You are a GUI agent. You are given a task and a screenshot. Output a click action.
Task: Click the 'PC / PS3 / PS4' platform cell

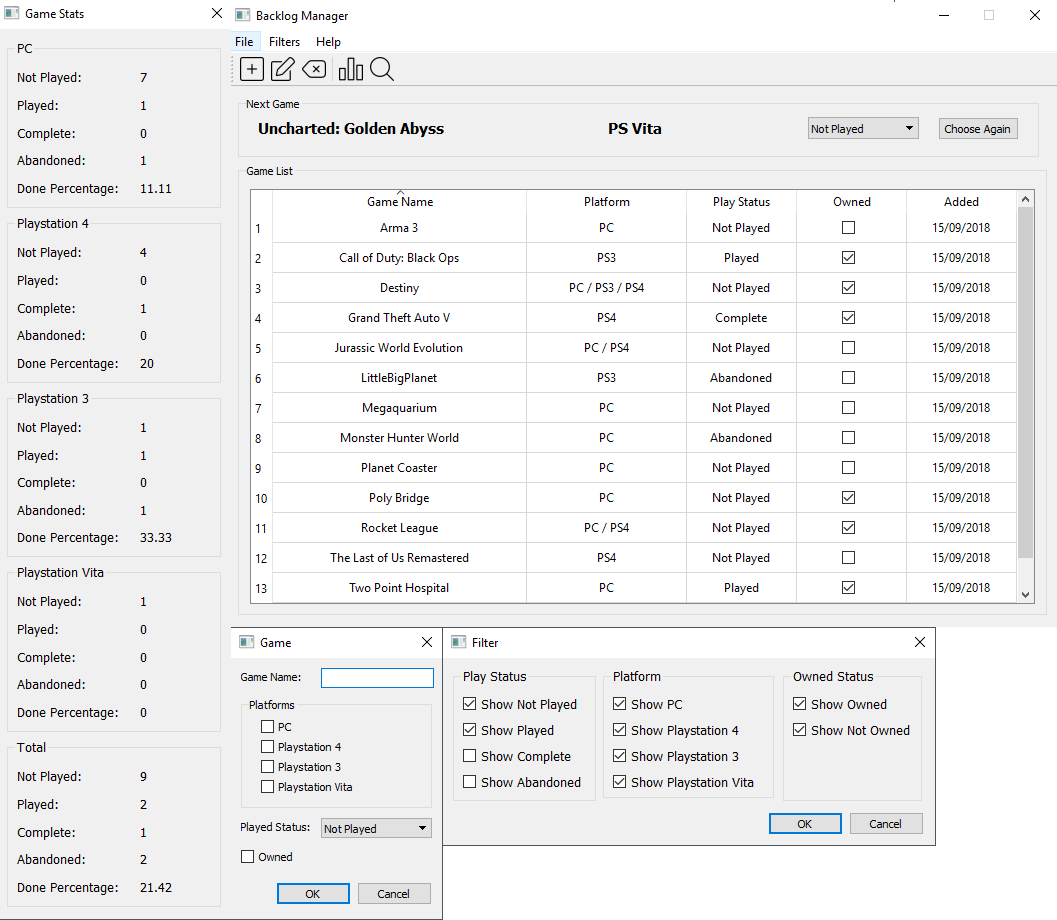(x=607, y=288)
